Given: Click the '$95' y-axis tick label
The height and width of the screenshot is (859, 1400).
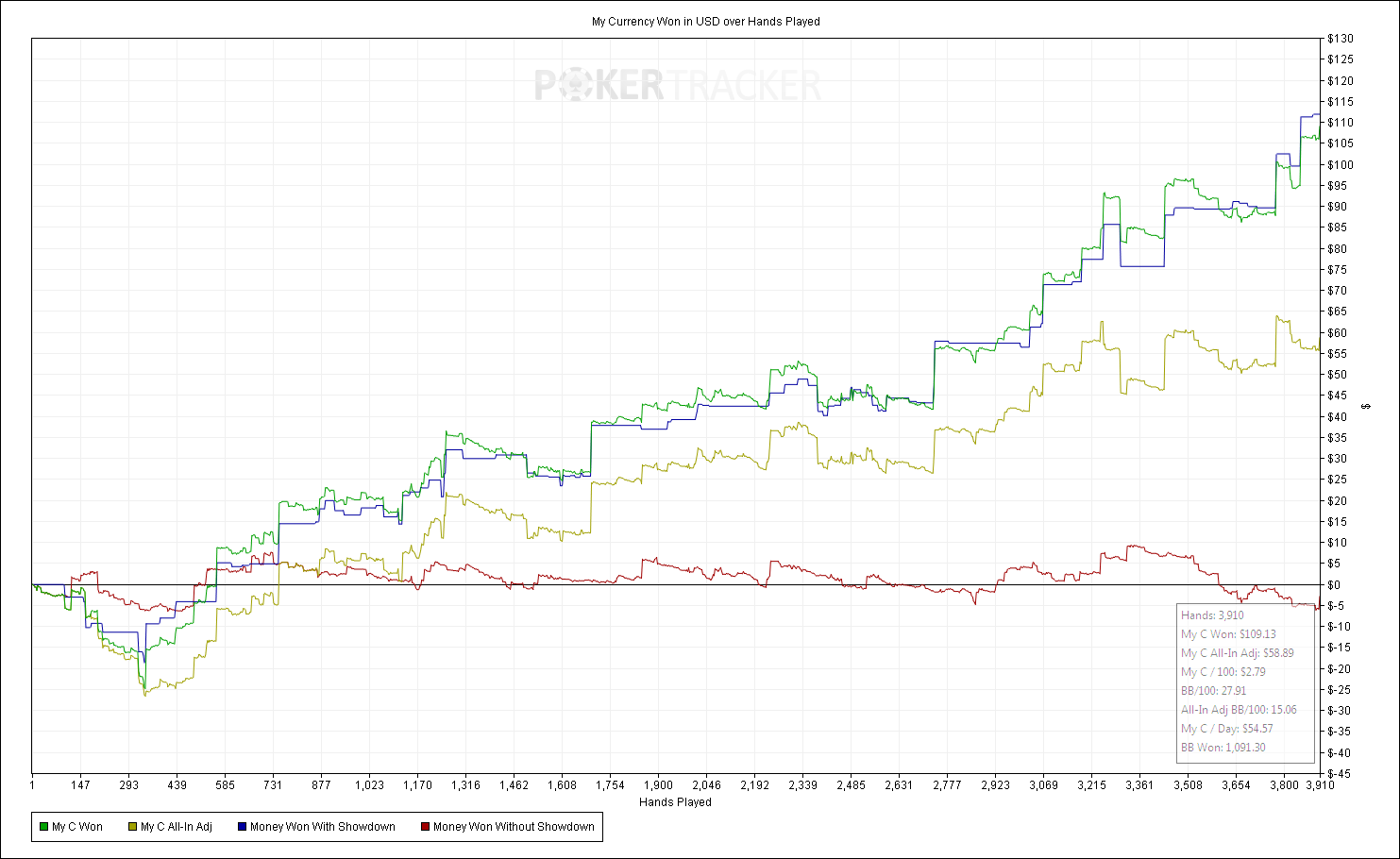Looking at the screenshot, I should tap(1337, 186).
